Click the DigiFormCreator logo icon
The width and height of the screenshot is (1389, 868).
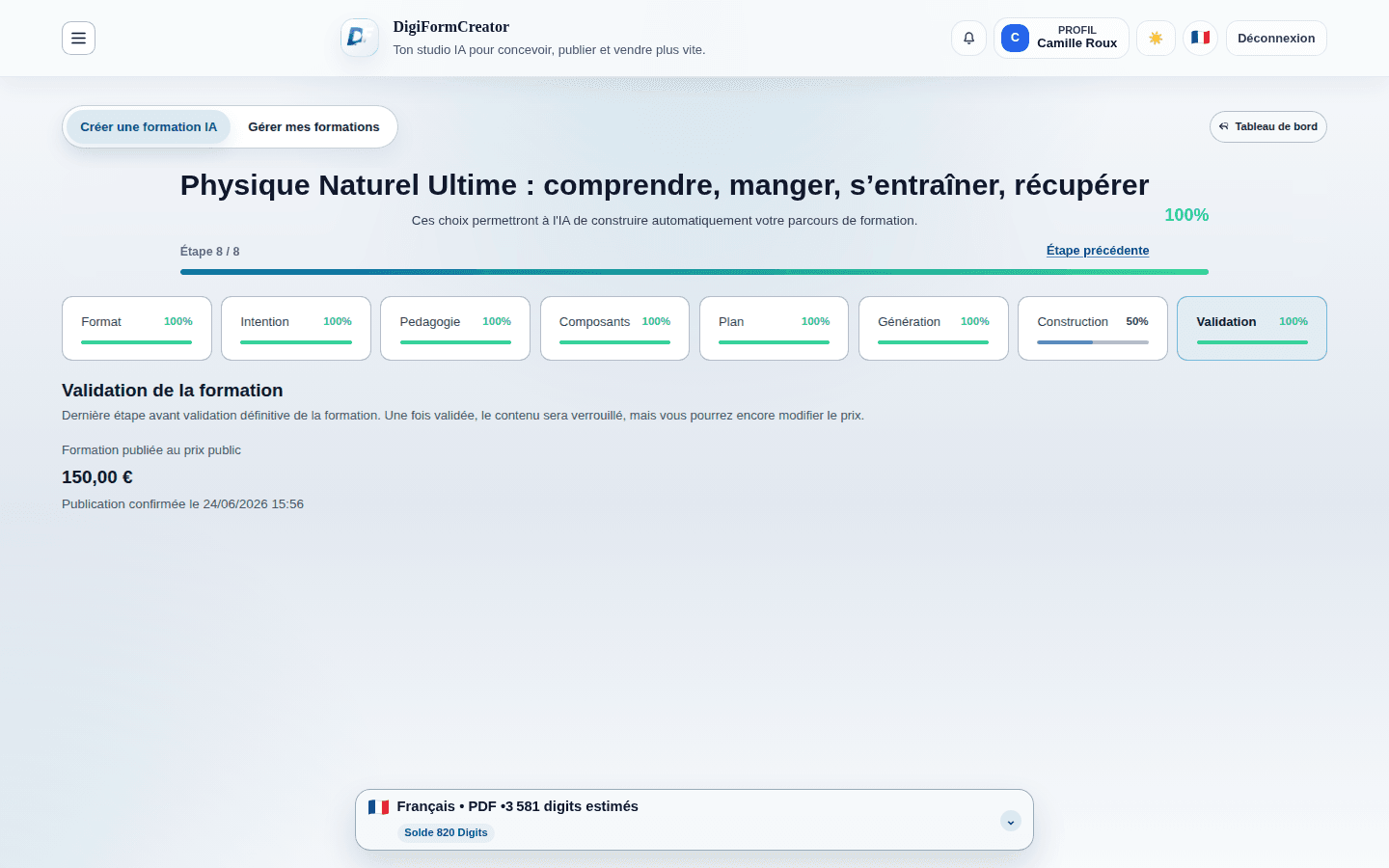[360, 38]
